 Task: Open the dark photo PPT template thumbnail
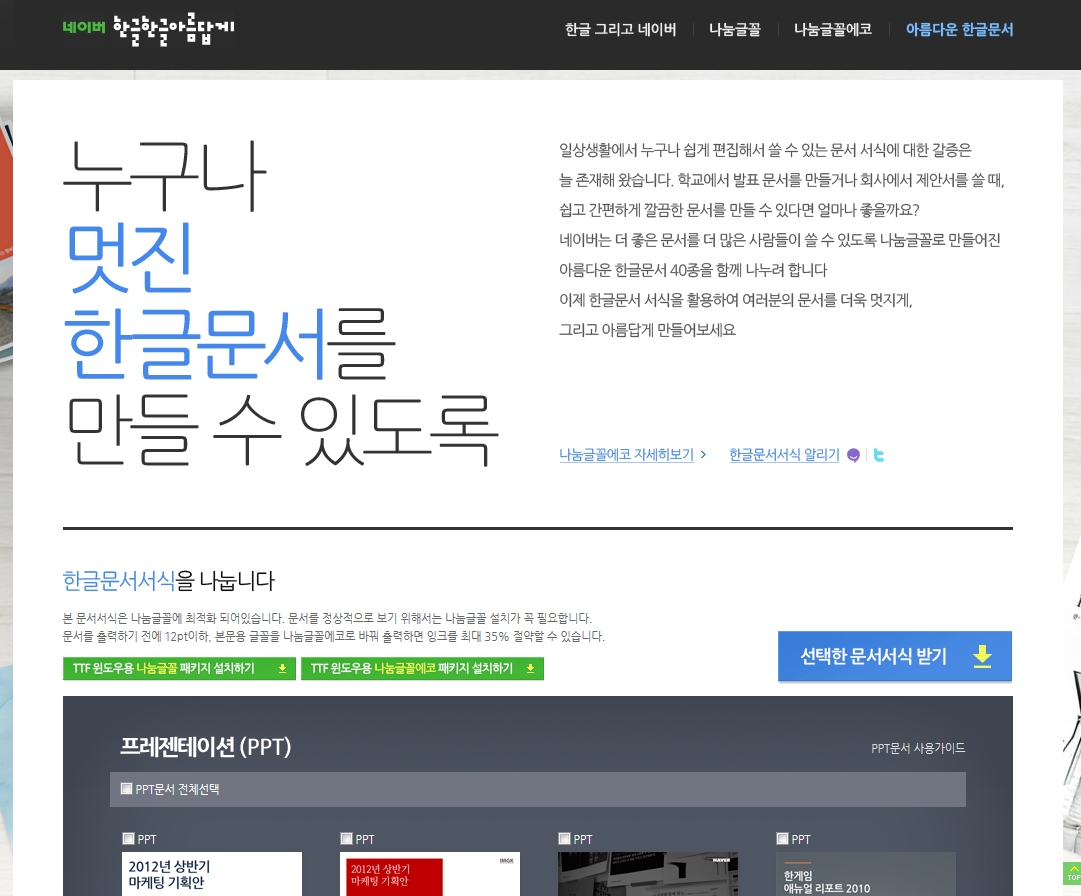tap(648, 874)
